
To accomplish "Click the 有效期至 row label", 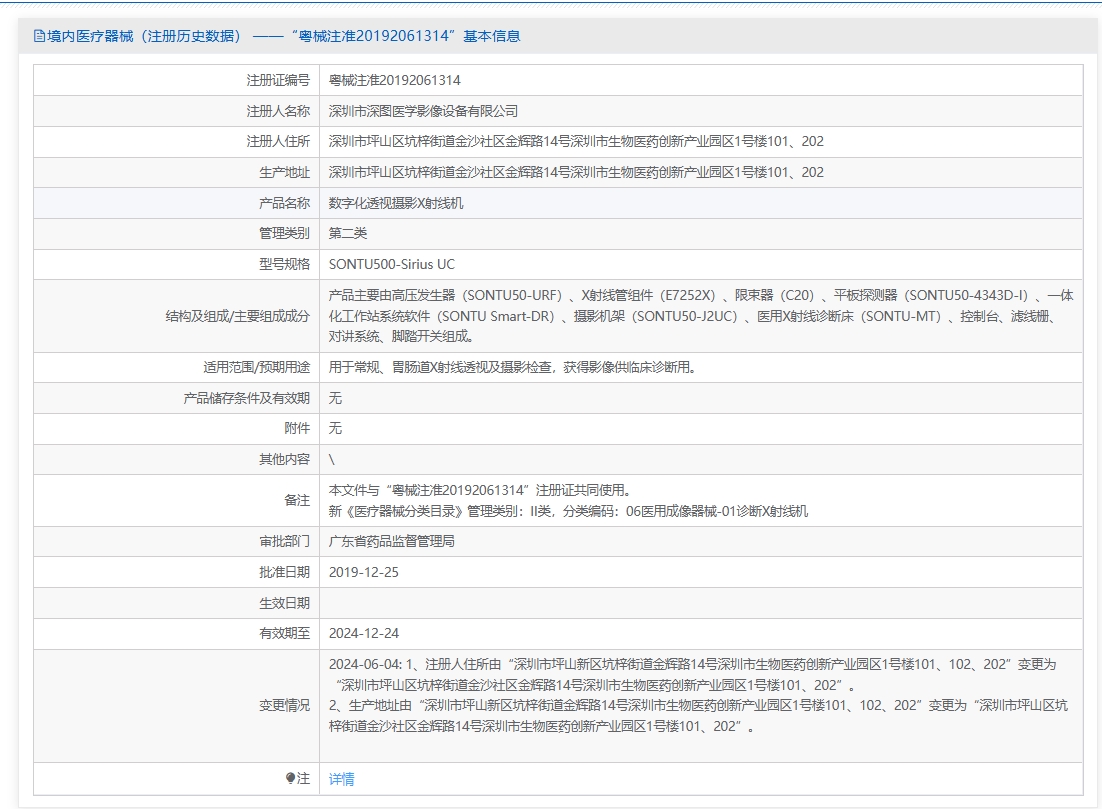I will coord(284,633).
